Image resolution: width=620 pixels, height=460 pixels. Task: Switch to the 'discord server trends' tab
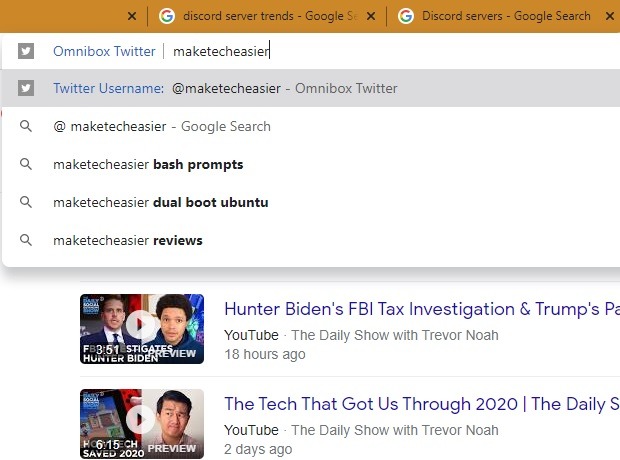pos(267,16)
